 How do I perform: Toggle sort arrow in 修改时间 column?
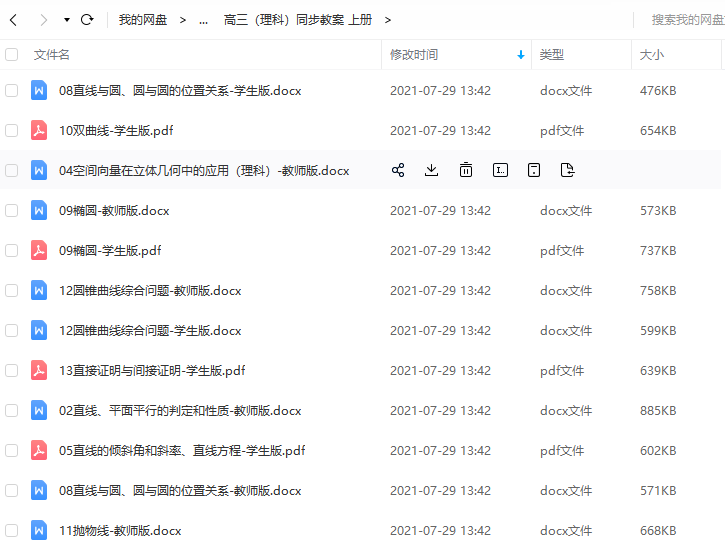(x=520, y=55)
